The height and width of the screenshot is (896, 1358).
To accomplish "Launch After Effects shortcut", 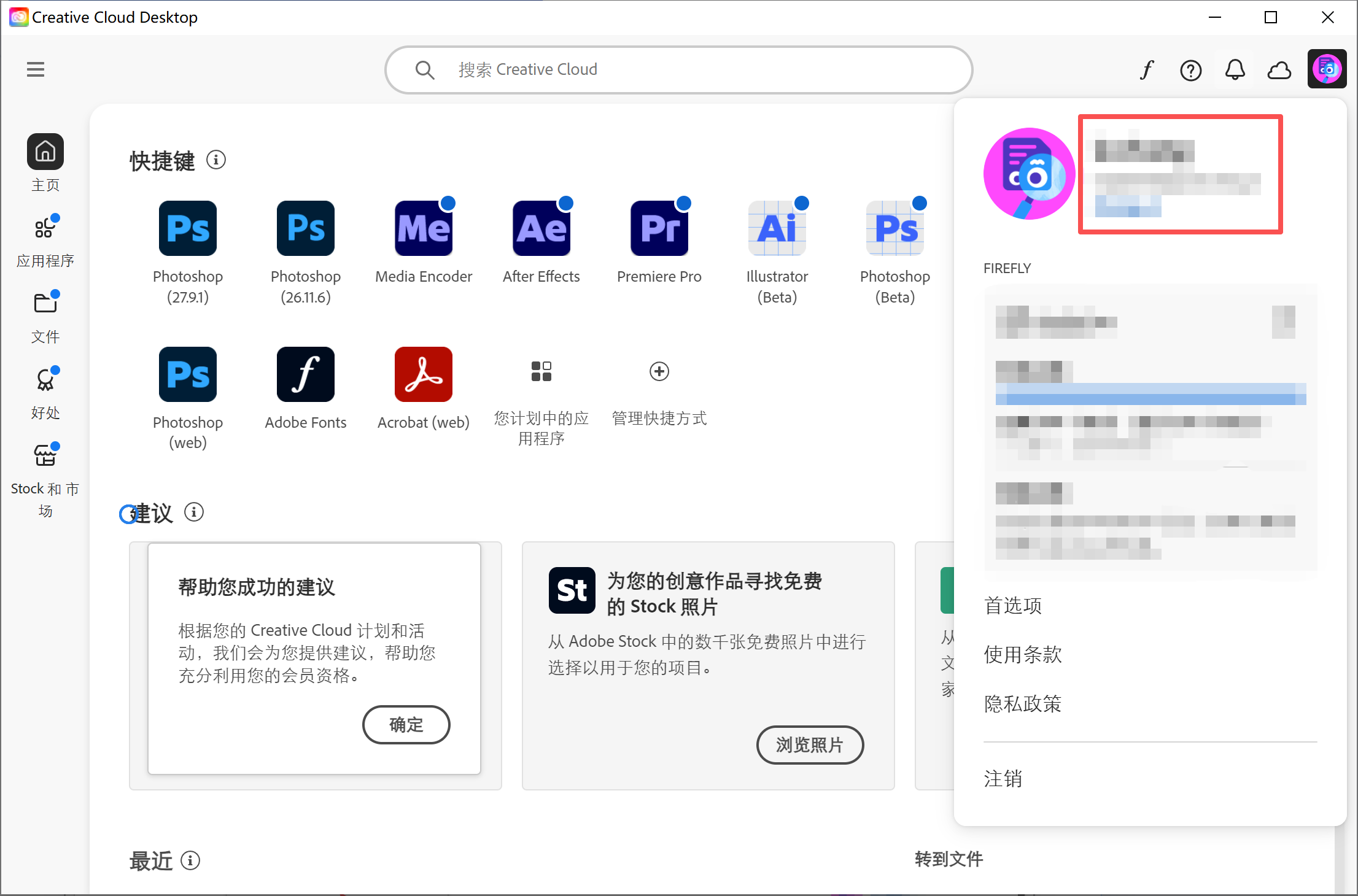I will click(x=541, y=228).
